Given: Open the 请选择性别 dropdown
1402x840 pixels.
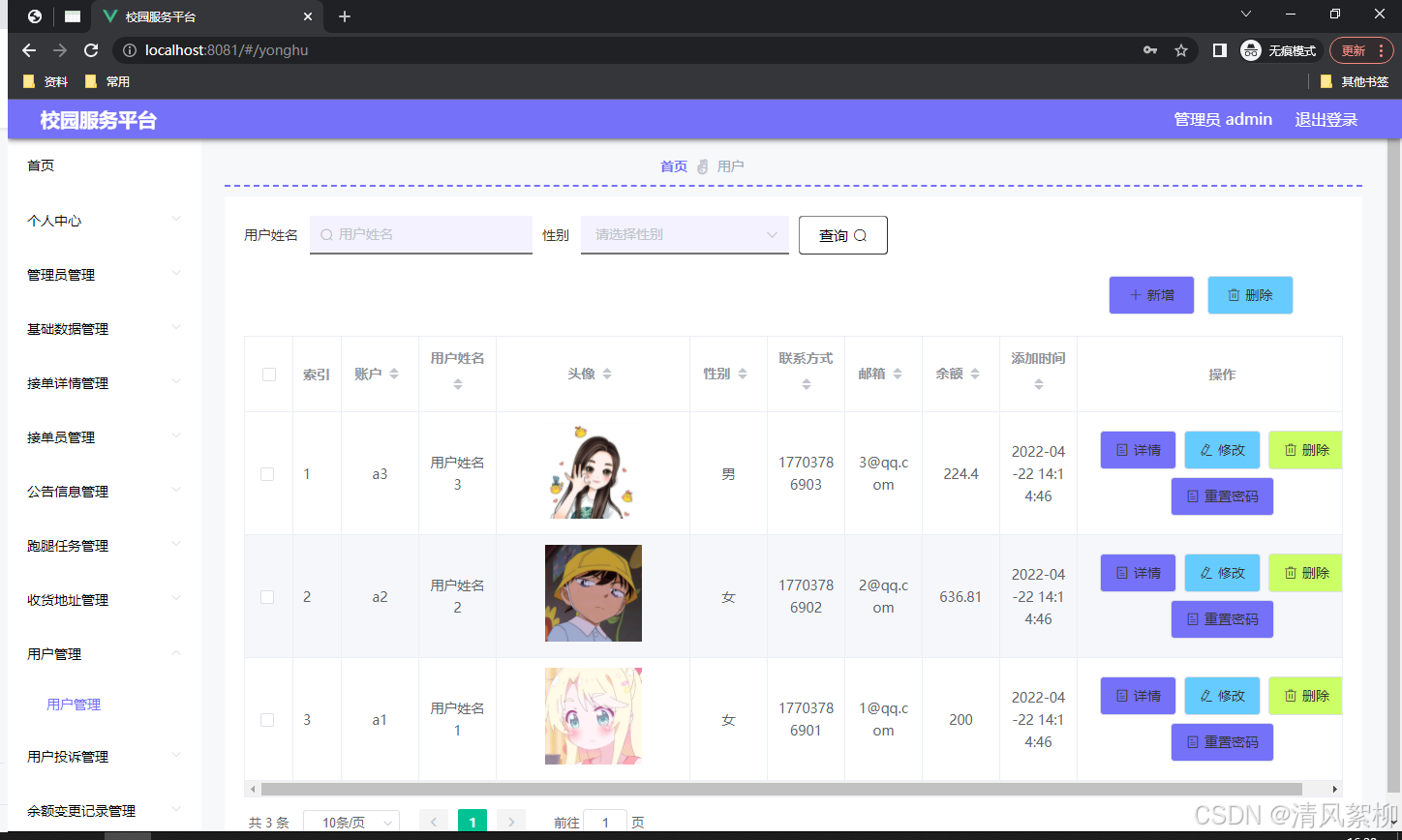Looking at the screenshot, I should 685,234.
